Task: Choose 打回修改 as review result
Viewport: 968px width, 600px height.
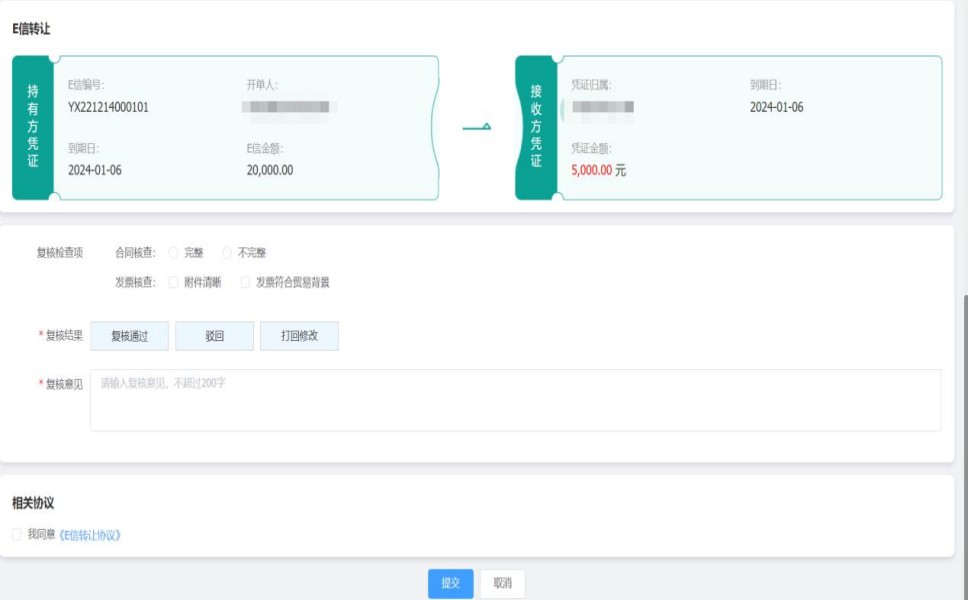Action: click(299, 336)
